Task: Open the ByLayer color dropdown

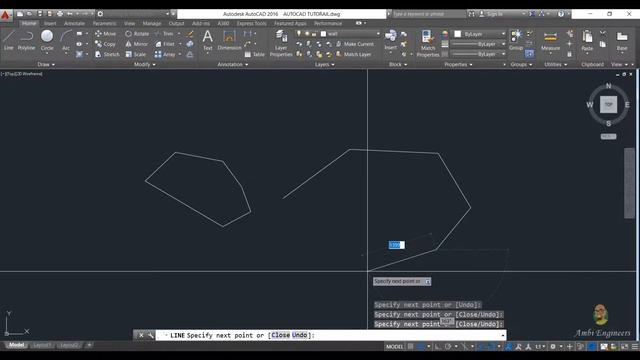Action: (480, 34)
